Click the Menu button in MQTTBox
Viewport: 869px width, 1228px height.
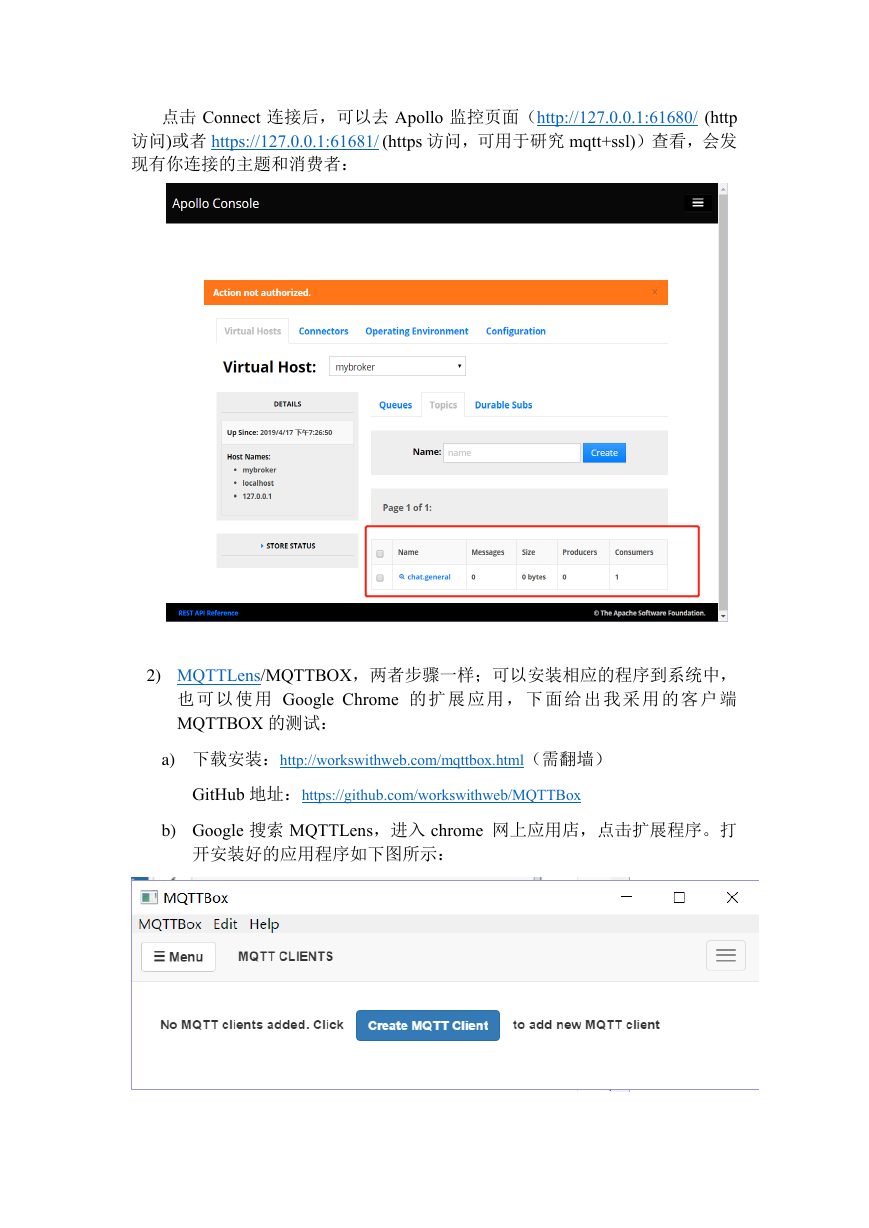[x=178, y=957]
